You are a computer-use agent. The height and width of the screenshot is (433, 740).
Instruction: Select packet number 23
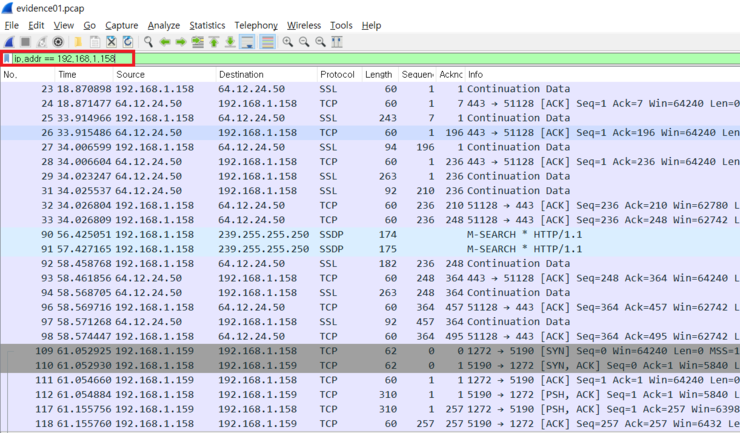[370, 89]
